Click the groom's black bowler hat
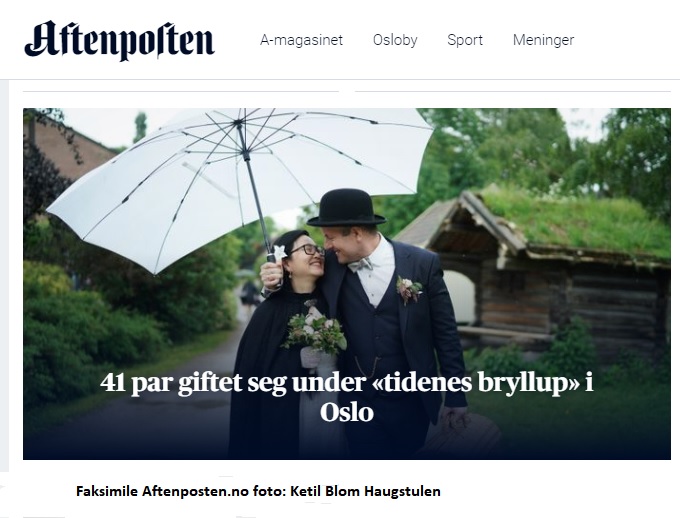680x518 pixels. [346, 207]
